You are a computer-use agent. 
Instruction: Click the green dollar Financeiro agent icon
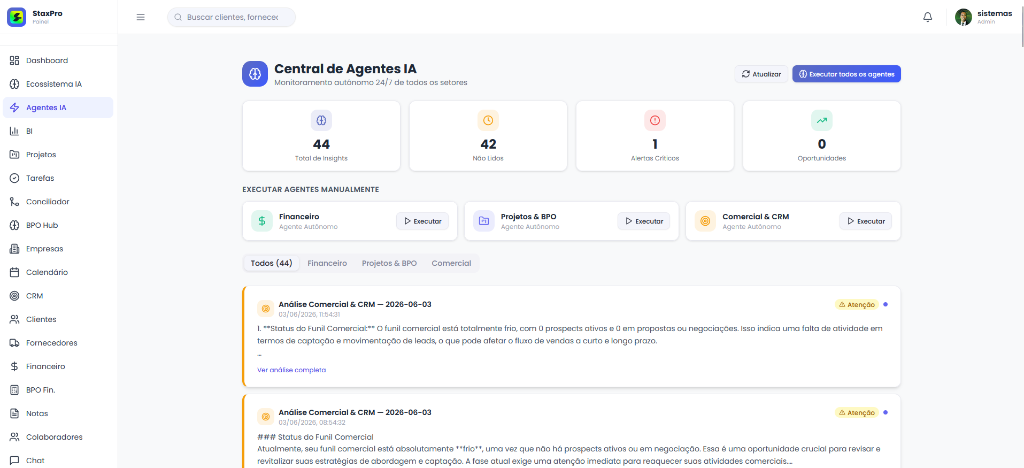(262, 221)
